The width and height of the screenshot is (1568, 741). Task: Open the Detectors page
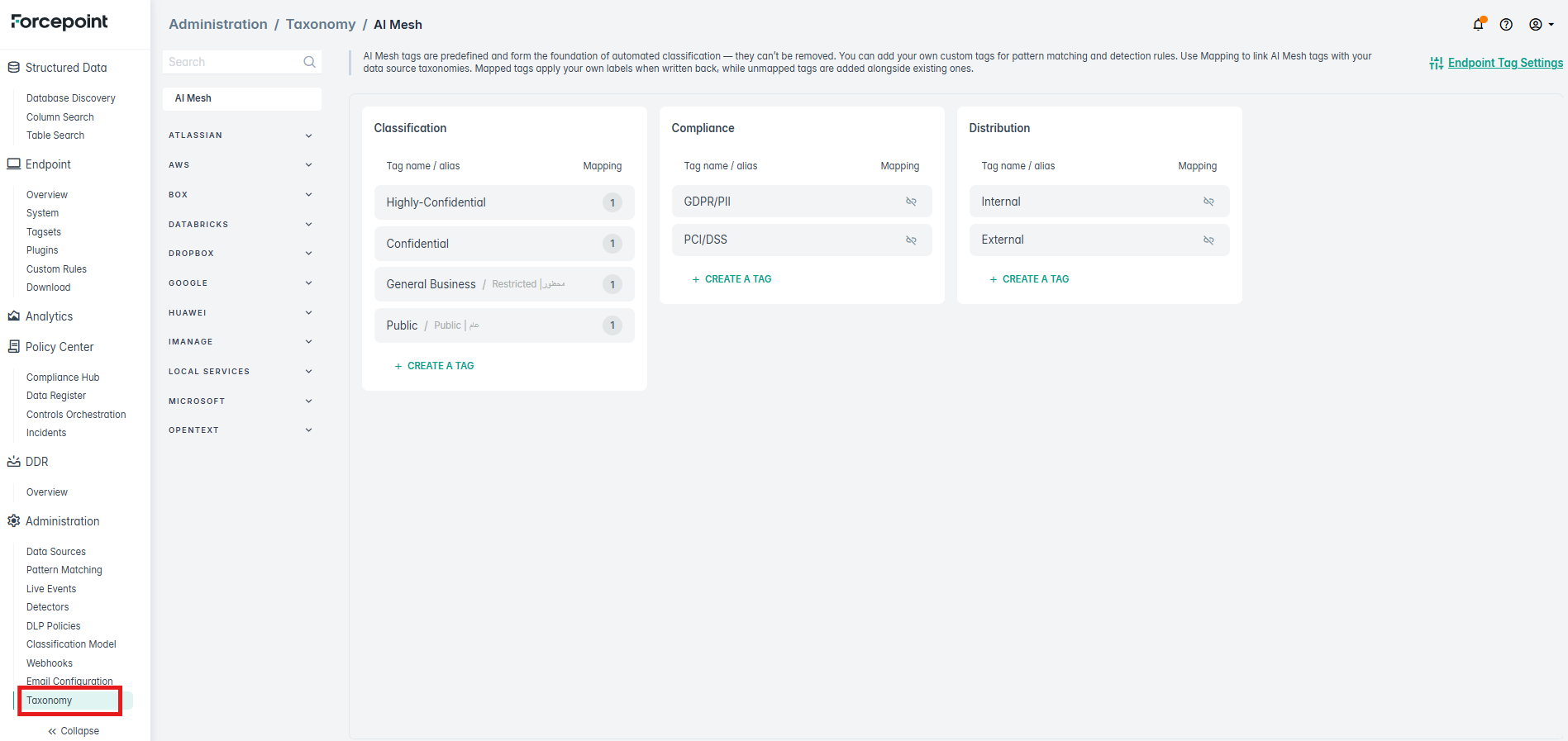pos(48,607)
